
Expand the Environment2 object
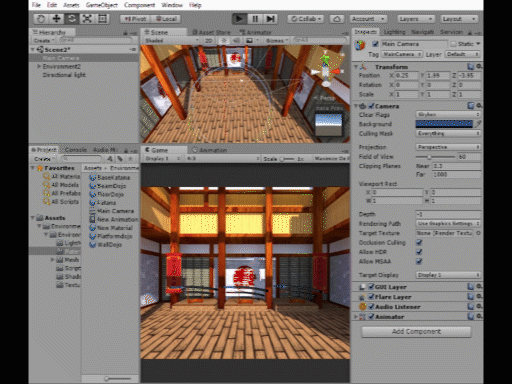coord(39,66)
